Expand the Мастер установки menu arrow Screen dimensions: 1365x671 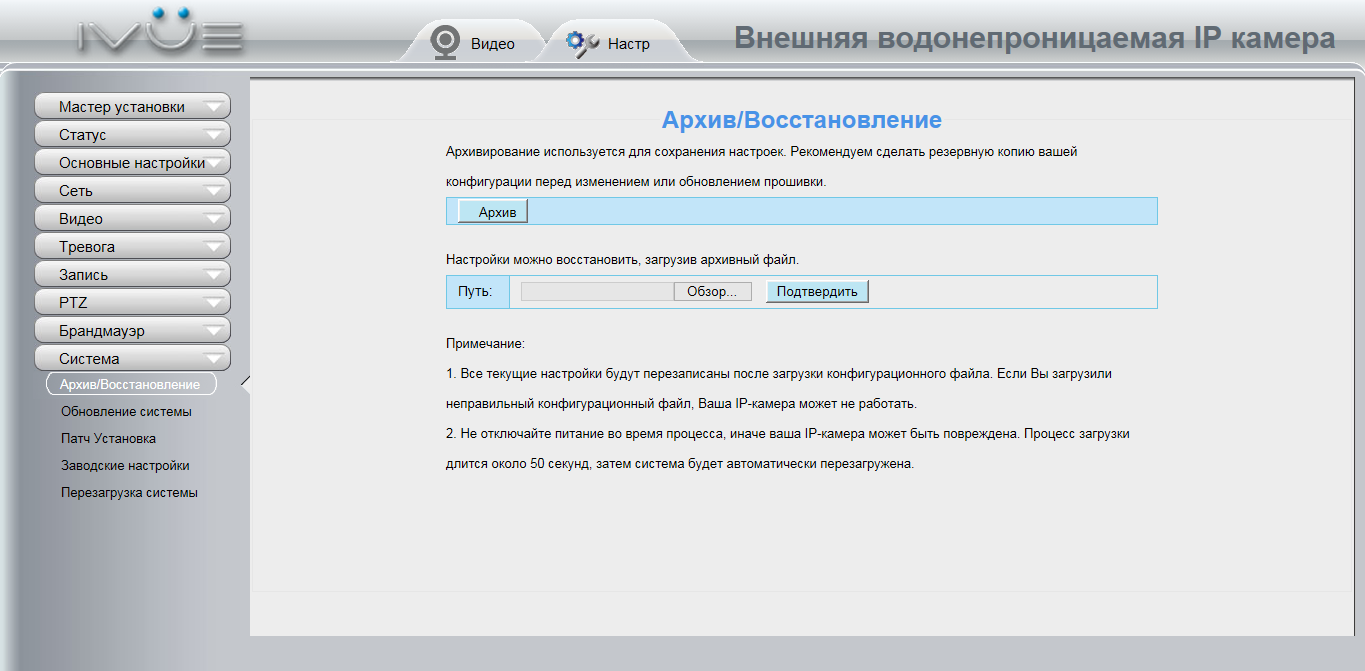pos(214,107)
